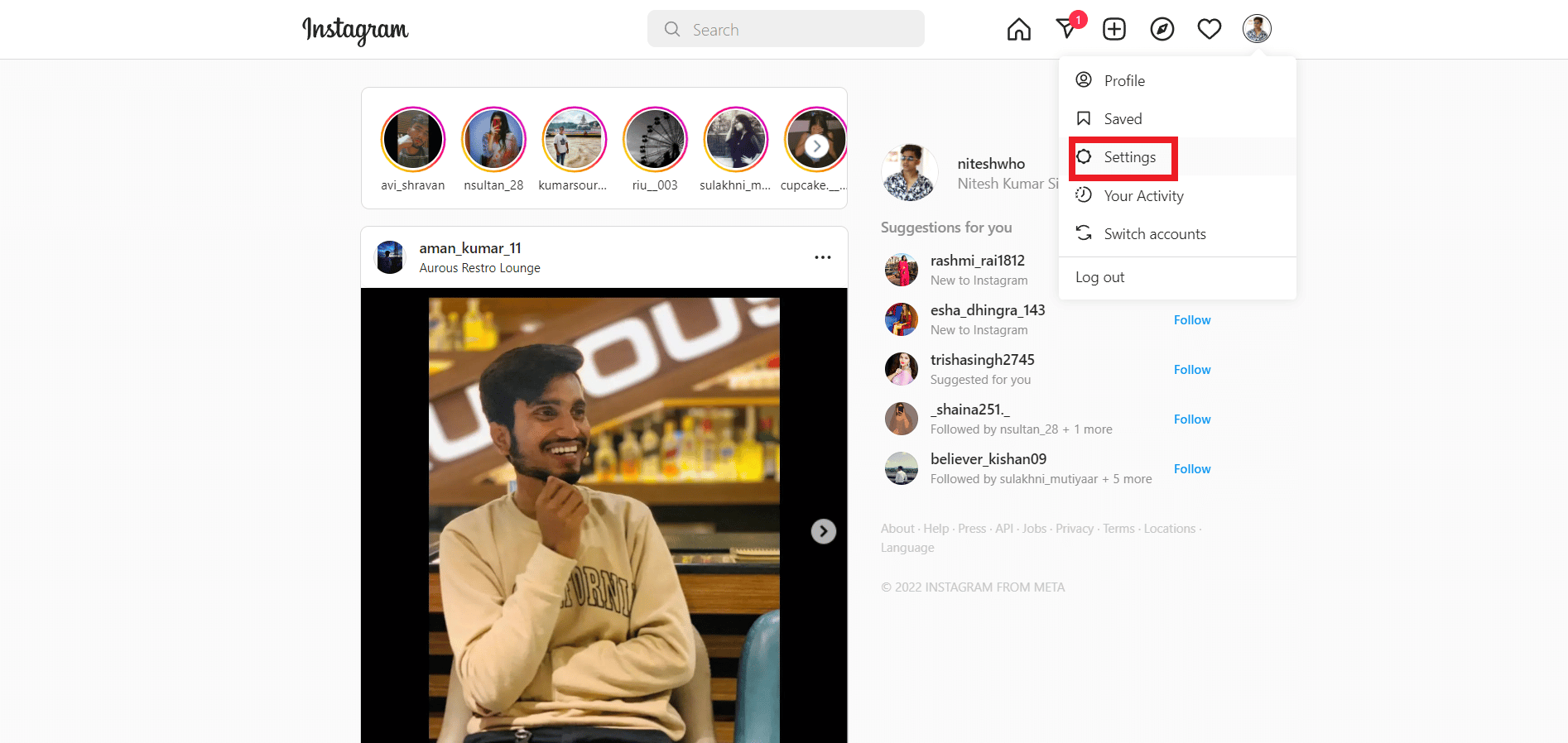The height and width of the screenshot is (743, 1568).
Task: Create a new post with plus icon
Action: tap(1114, 29)
